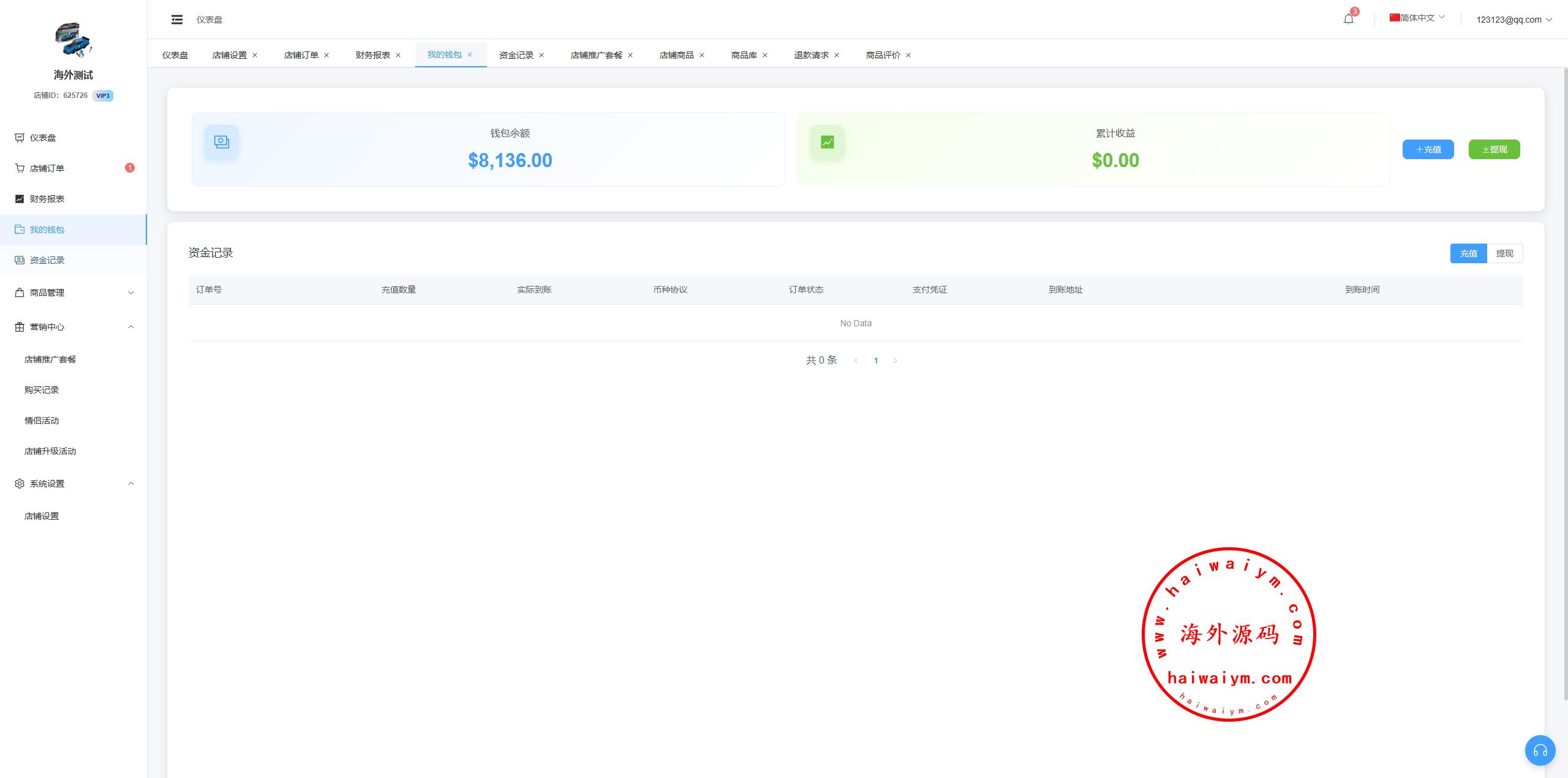Close the 财务报表 tab
Screen dimensions: 1568x778
[398, 55]
